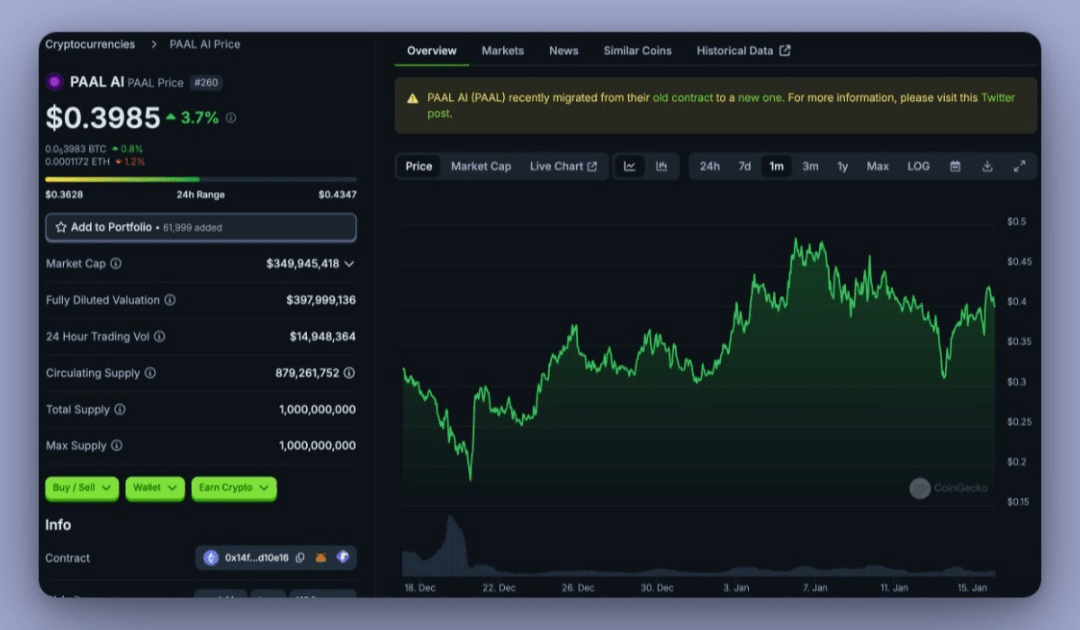
Task: Open Live Chart link
Action: pyautogui.click(x=563, y=167)
